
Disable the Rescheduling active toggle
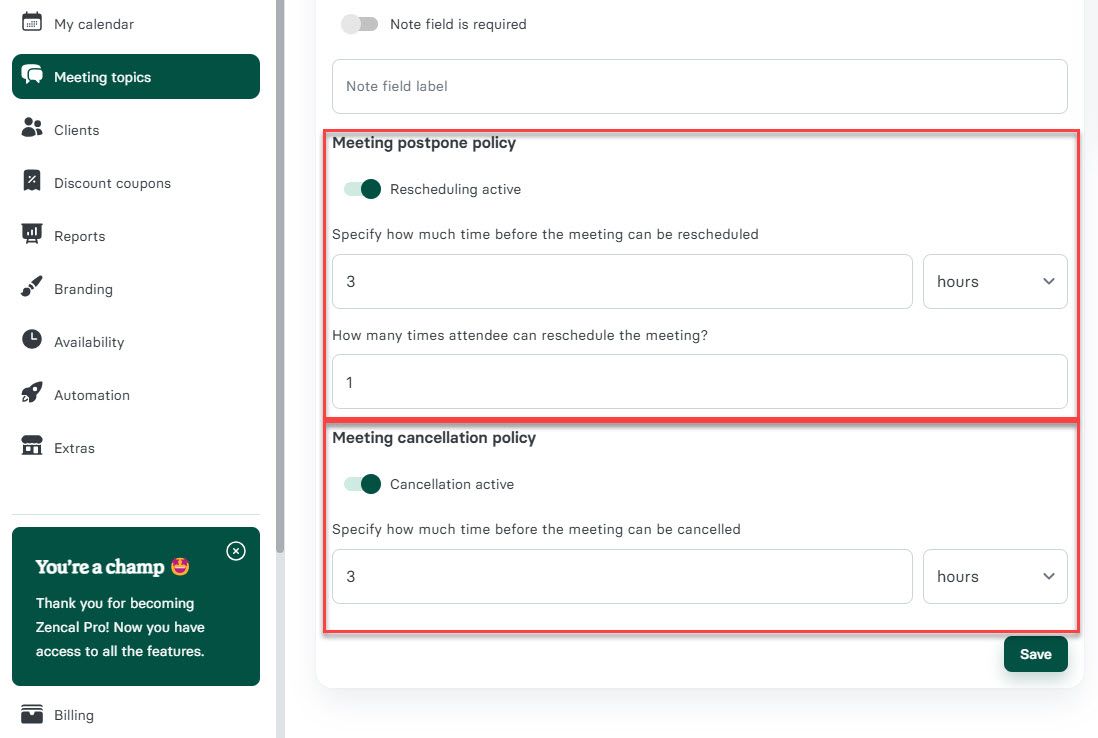[361, 189]
